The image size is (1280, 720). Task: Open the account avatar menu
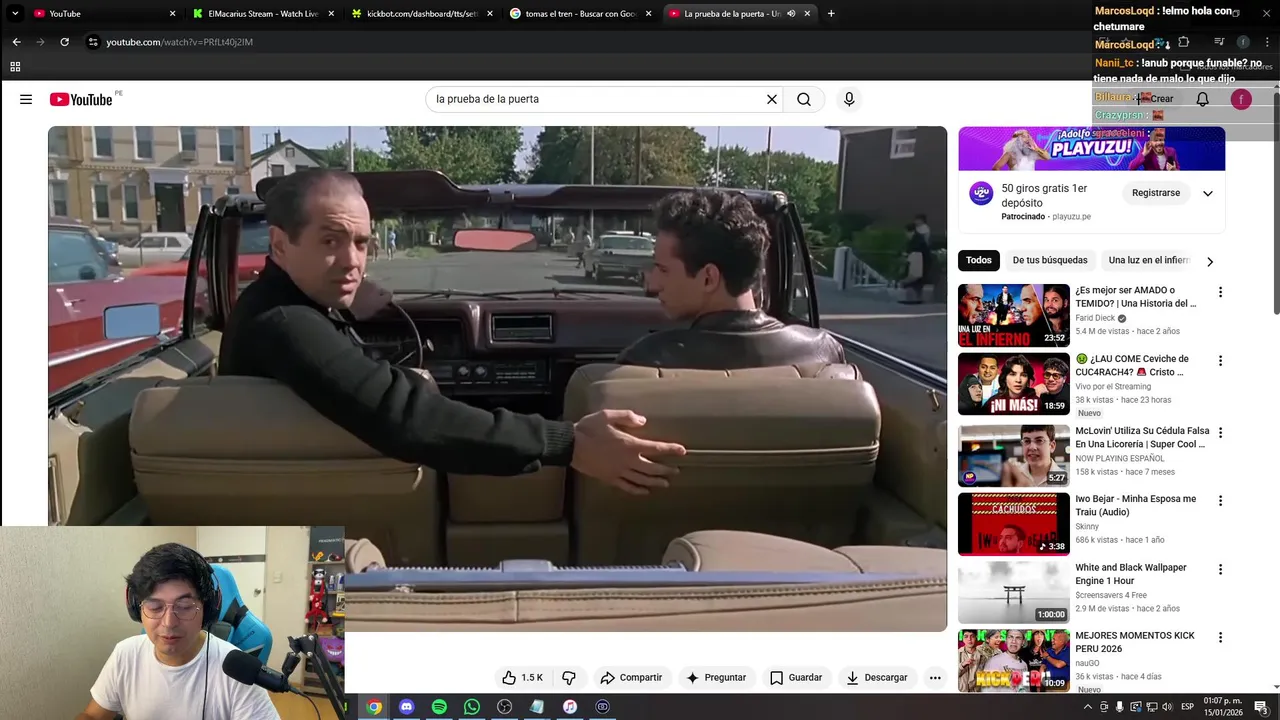(1241, 99)
